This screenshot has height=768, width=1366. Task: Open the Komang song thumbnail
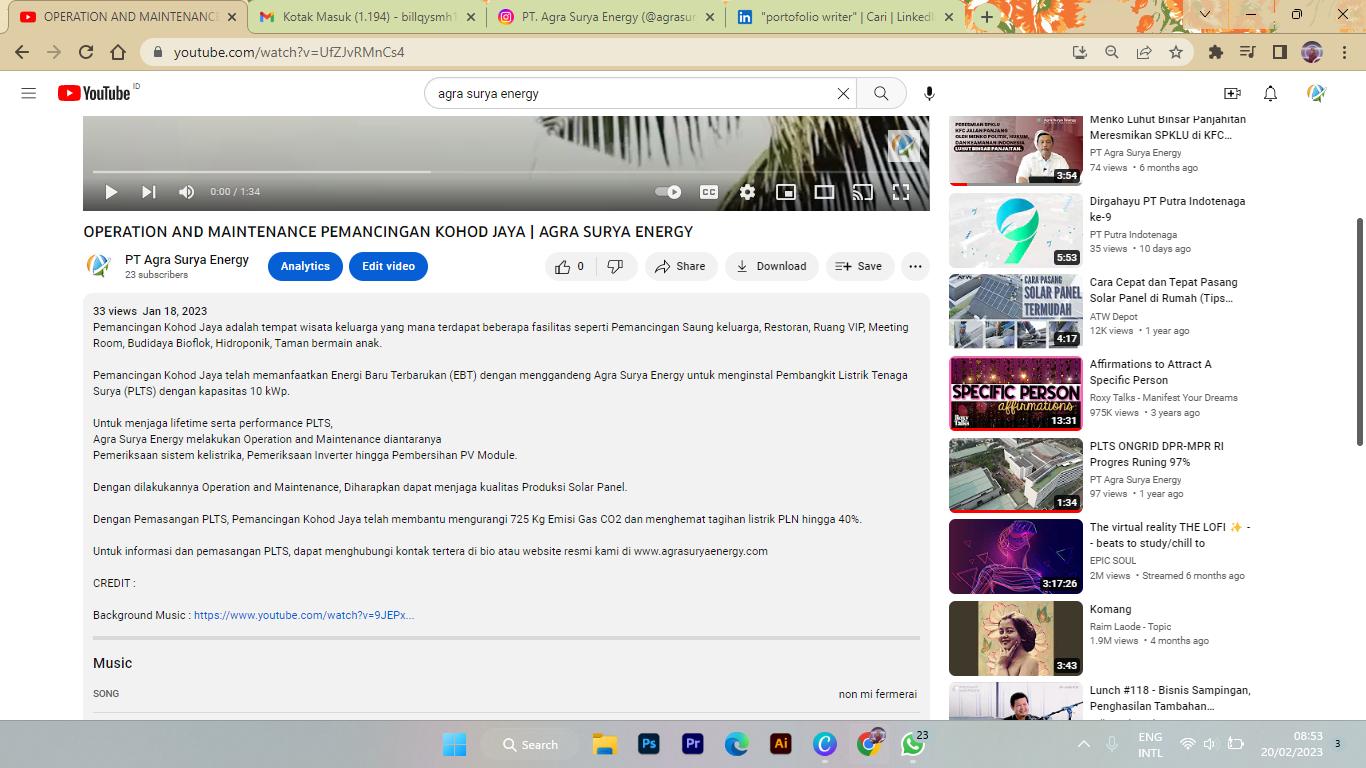(x=1016, y=638)
